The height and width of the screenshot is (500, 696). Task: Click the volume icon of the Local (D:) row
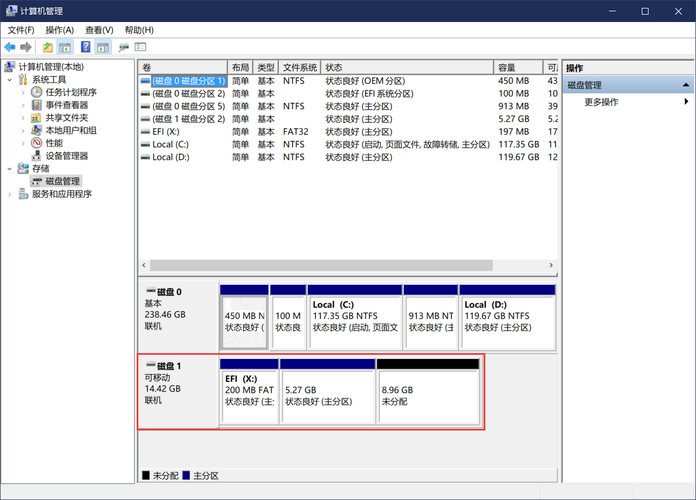(x=145, y=157)
